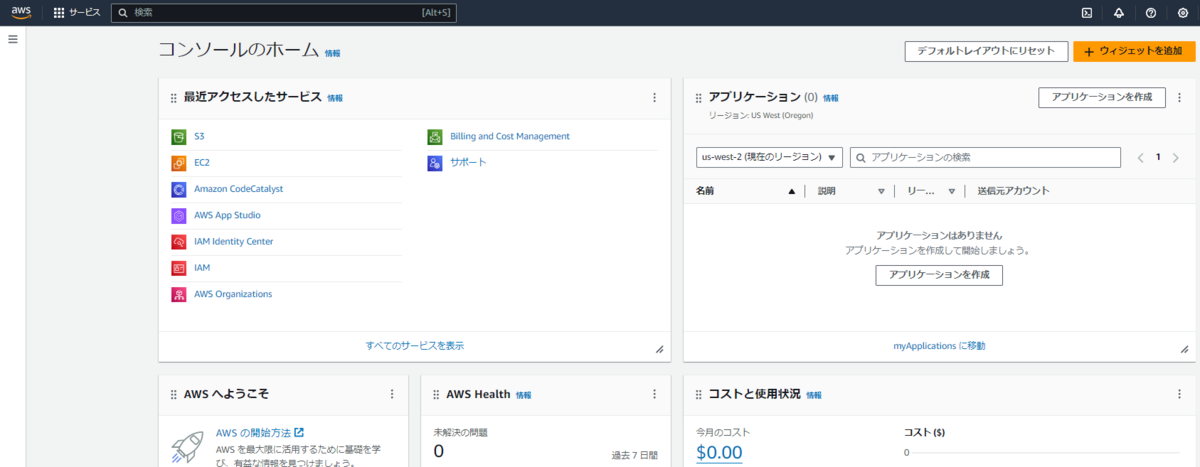The height and width of the screenshot is (467, 1200).
Task: Grab AWS Health widget drag handle
Action: [436, 395]
